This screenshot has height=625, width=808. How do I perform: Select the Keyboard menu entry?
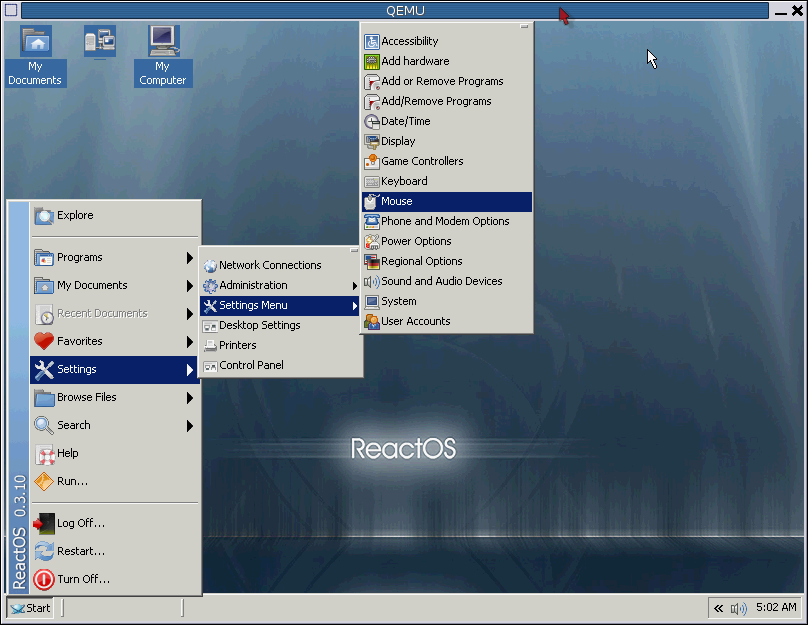point(447,181)
